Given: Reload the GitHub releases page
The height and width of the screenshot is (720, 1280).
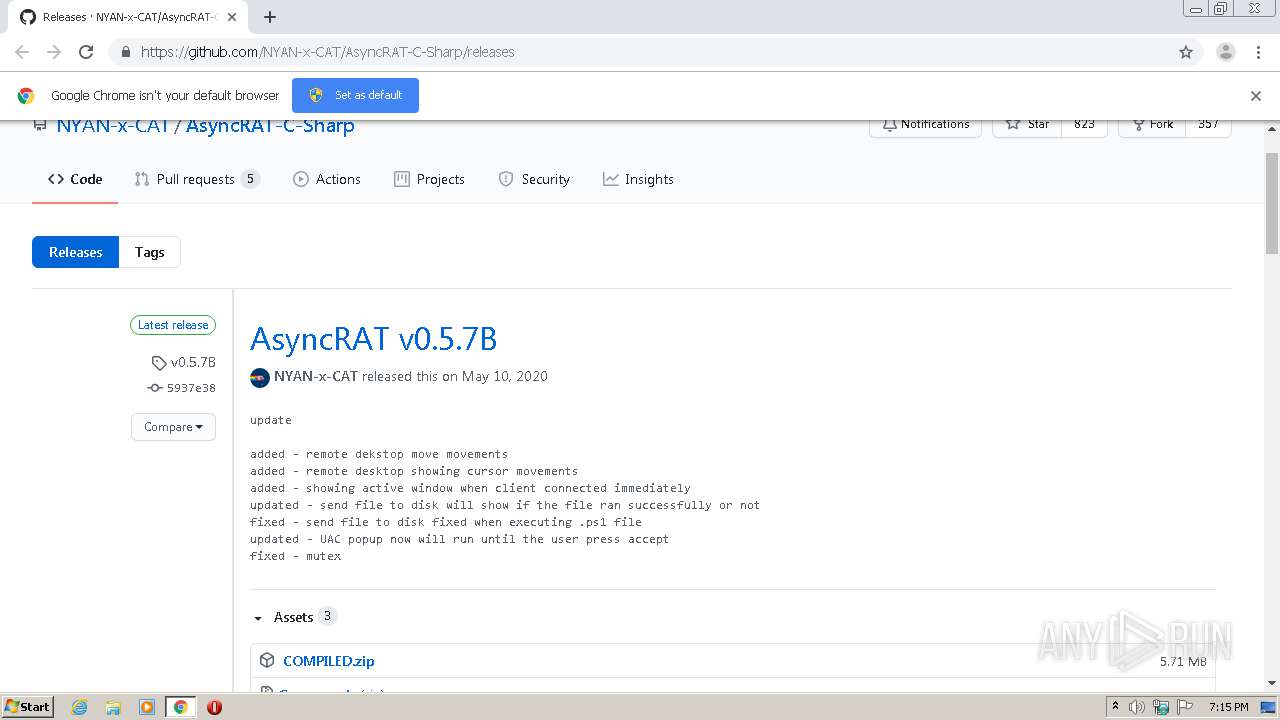Looking at the screenshot, I should 86,52.
